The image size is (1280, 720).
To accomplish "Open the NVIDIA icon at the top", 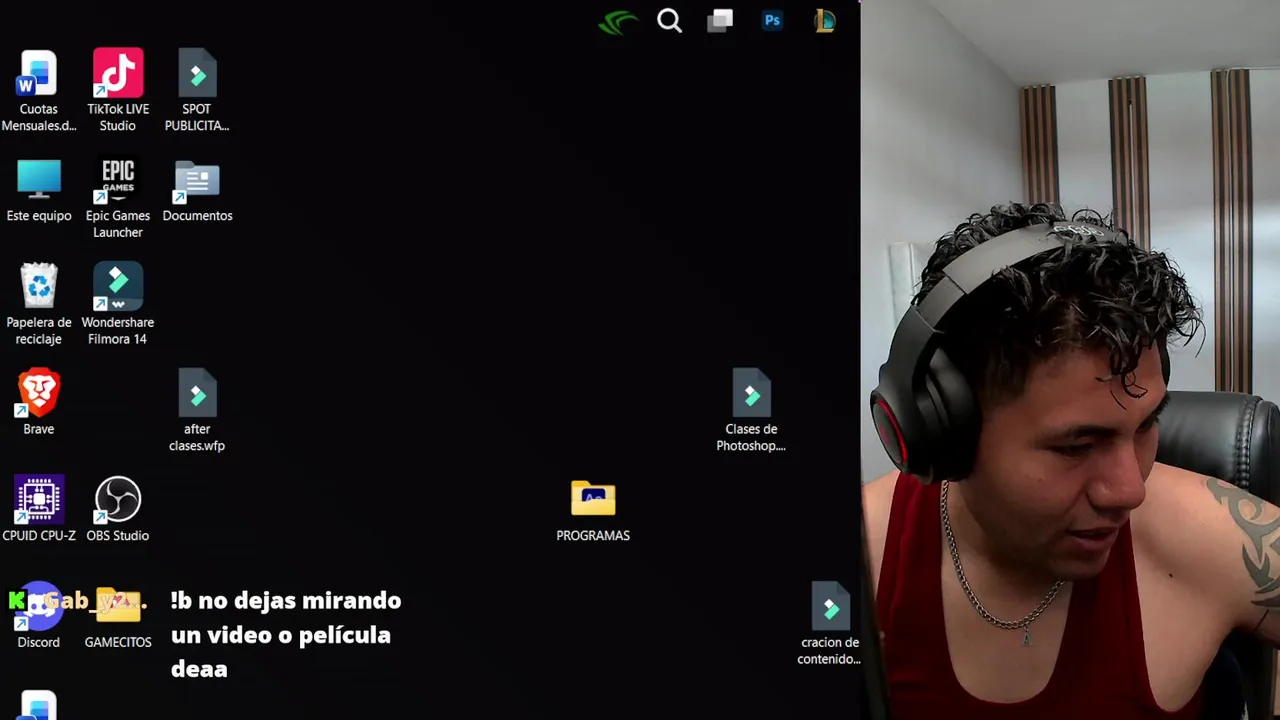I will coord(618,21).
